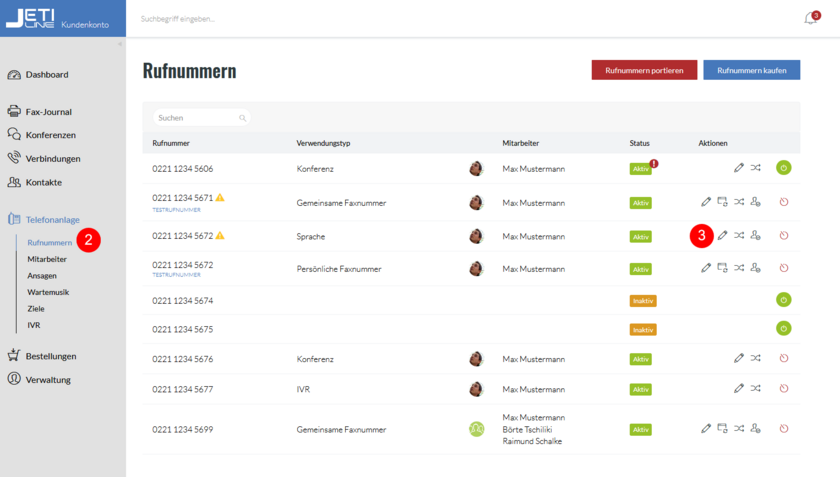The image size is (840, 477).
Task: Go to Fax-Journal in the sidebar
Action: pyautogui.click(x=48, y=112)
